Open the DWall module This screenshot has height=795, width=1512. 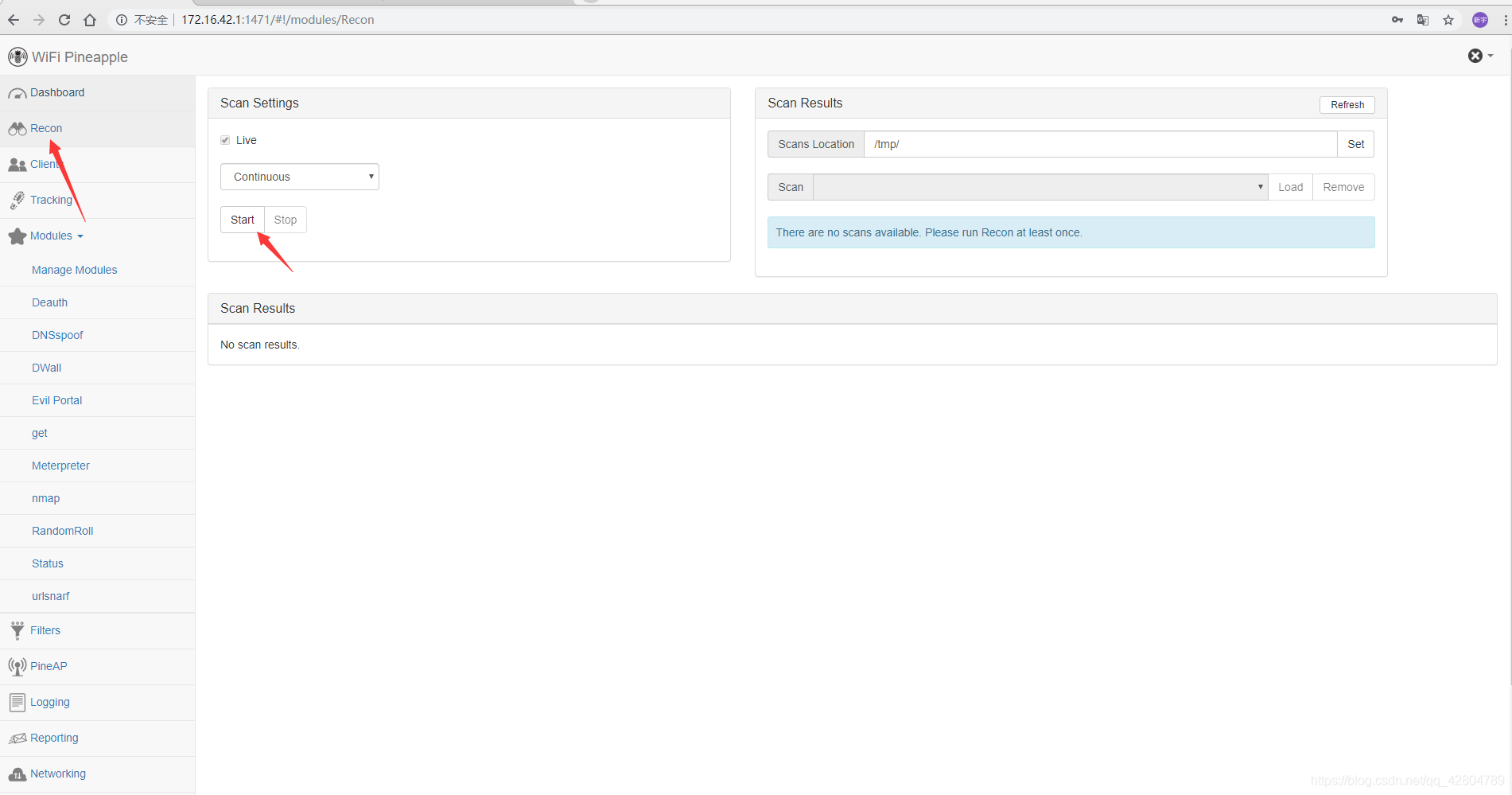(x=46, y=368)
